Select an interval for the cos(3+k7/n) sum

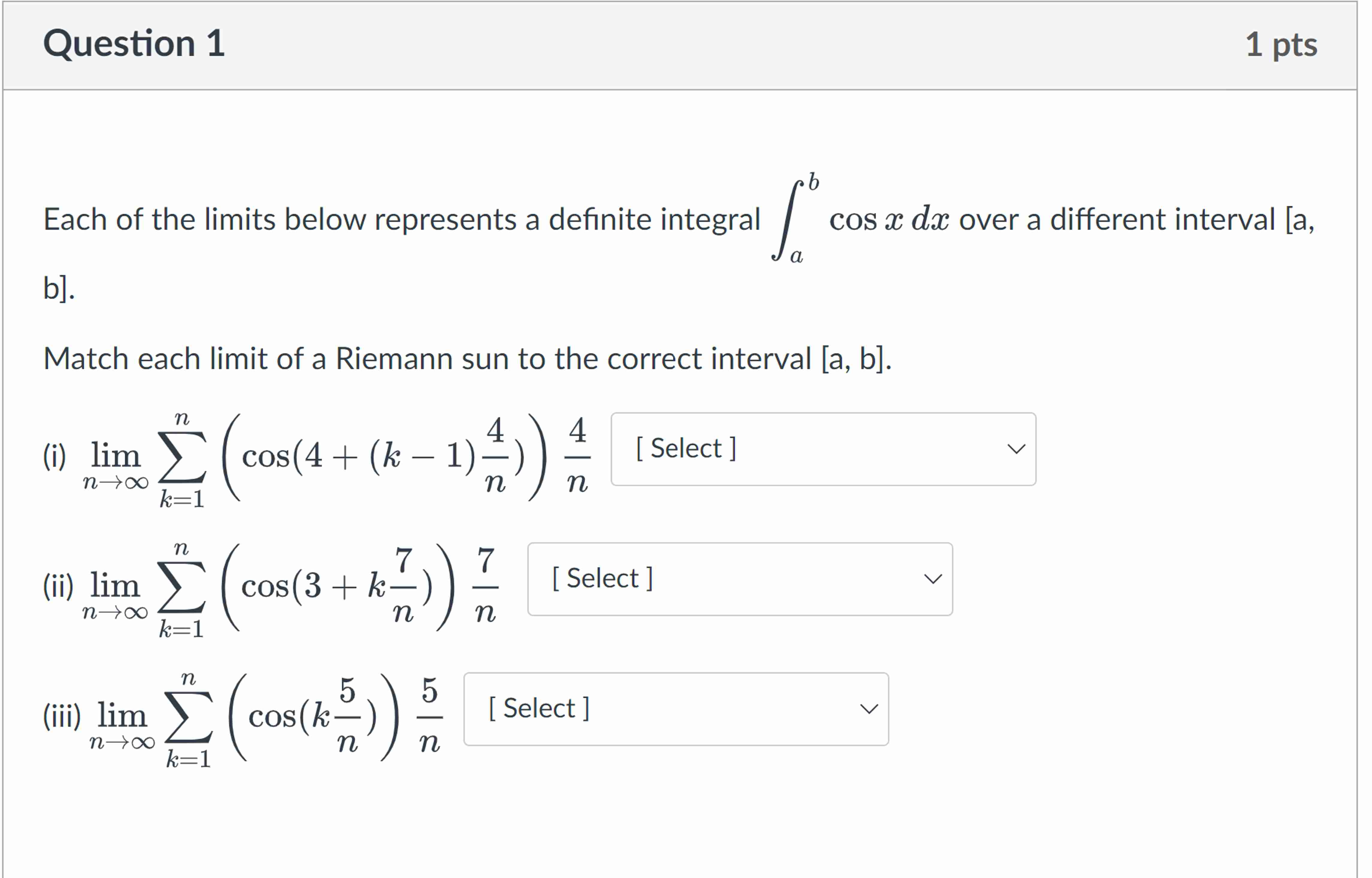tap(739, 579)
